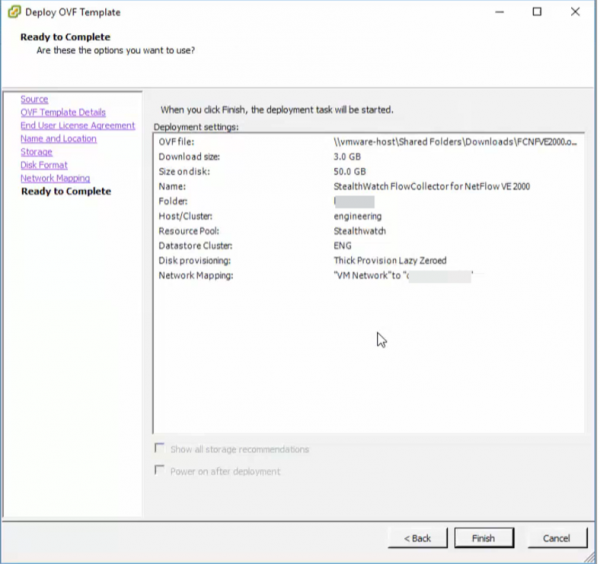Go to OVF Template Details step
Screen dimensions: 600x564
(62, 113)
